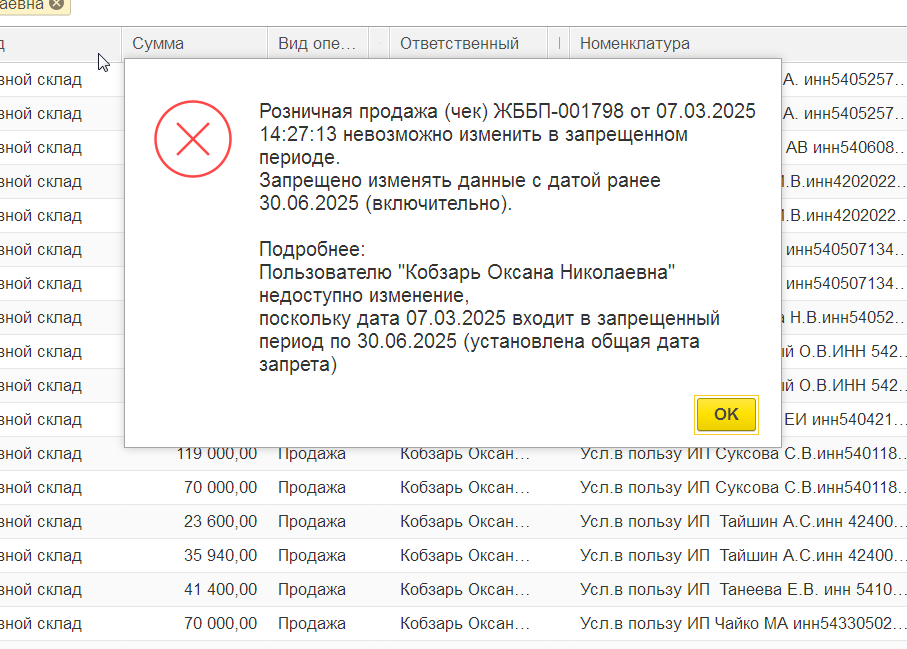Select the row with amount 119 000,00

(x=454, y=453)
